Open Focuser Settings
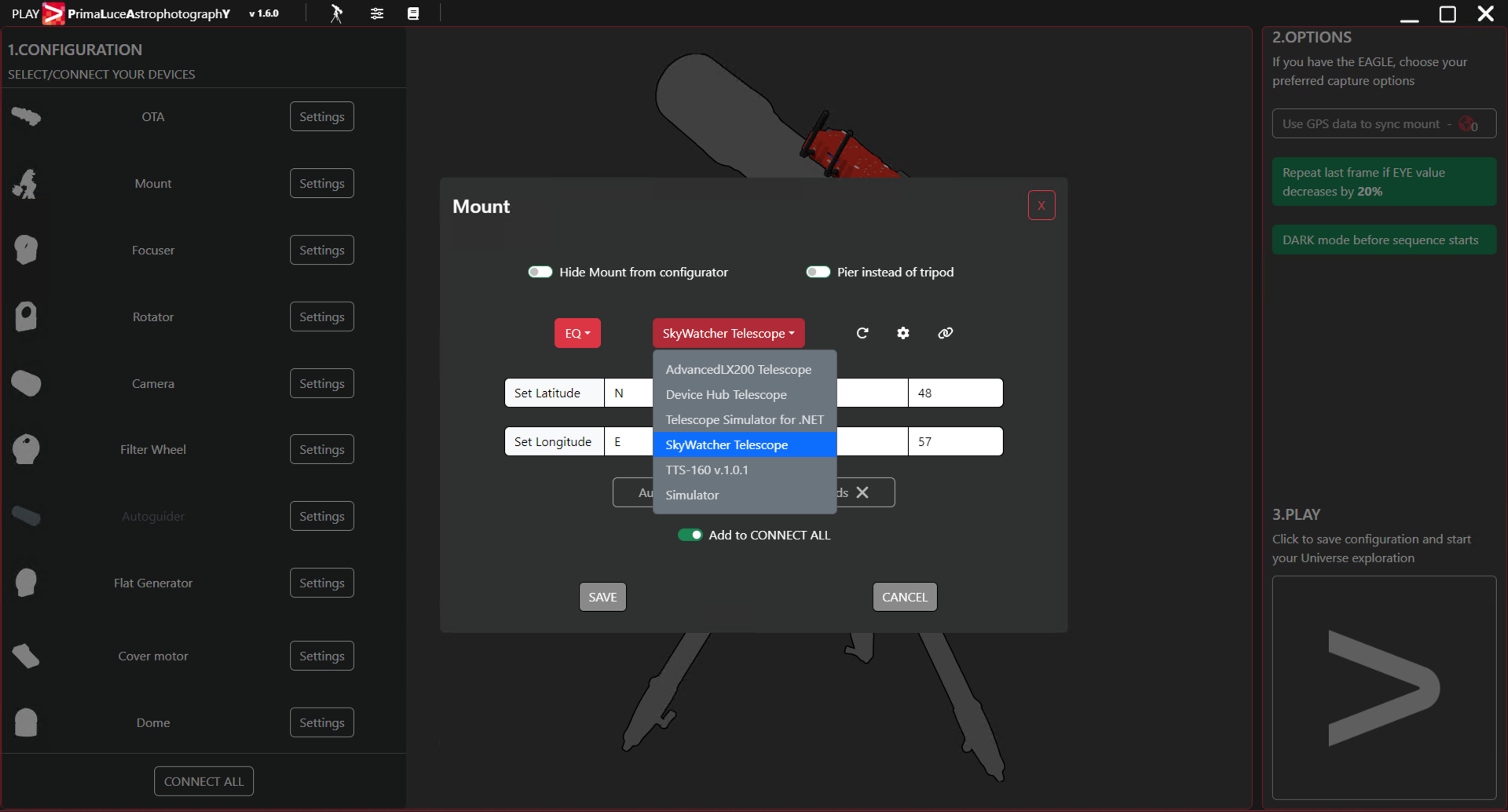The height and width of the screenshot is (812, 1508). click(x=322, y=250)
